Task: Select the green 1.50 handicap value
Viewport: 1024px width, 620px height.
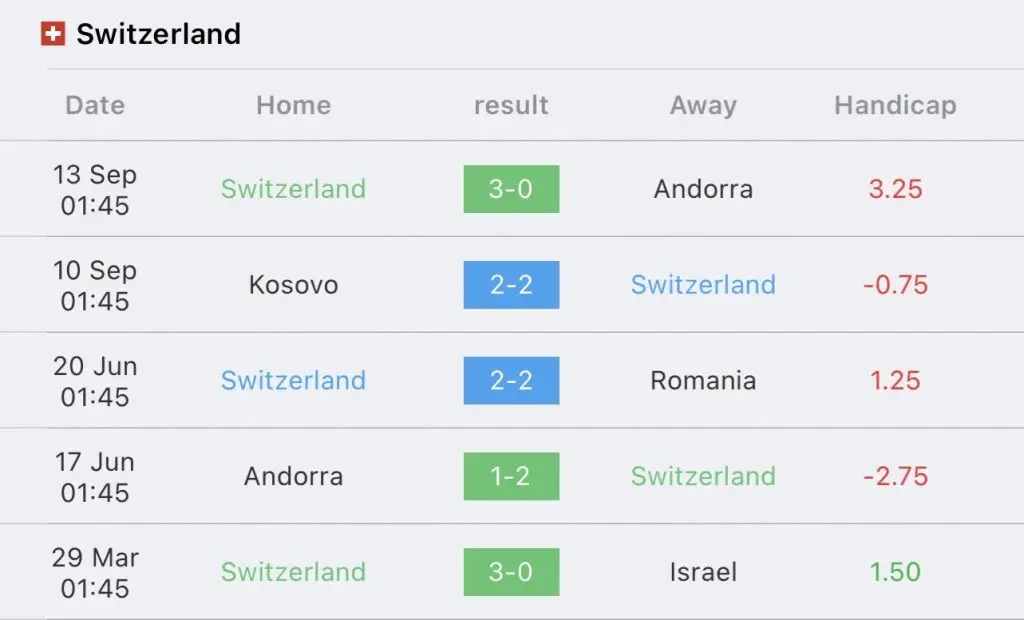Action: [895, 572]
